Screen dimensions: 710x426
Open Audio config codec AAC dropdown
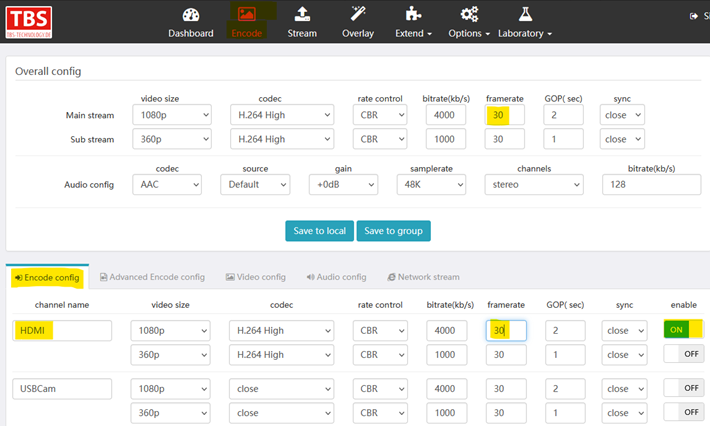(167, 185)
